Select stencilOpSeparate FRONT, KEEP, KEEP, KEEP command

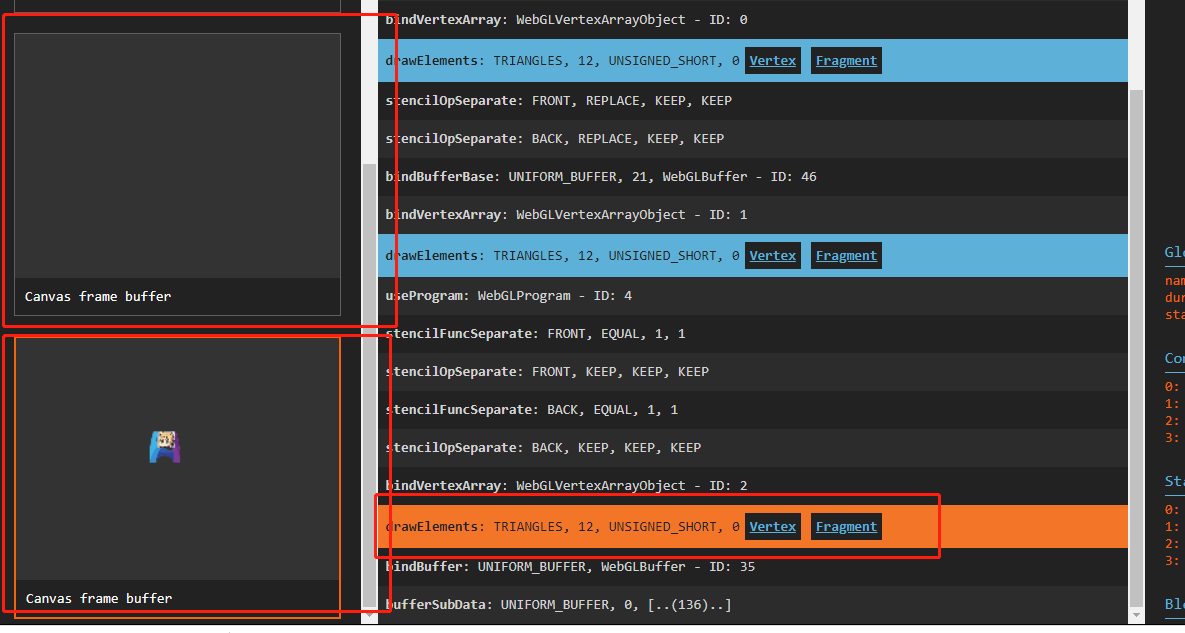pyautogui.click(x=753, y=372)
